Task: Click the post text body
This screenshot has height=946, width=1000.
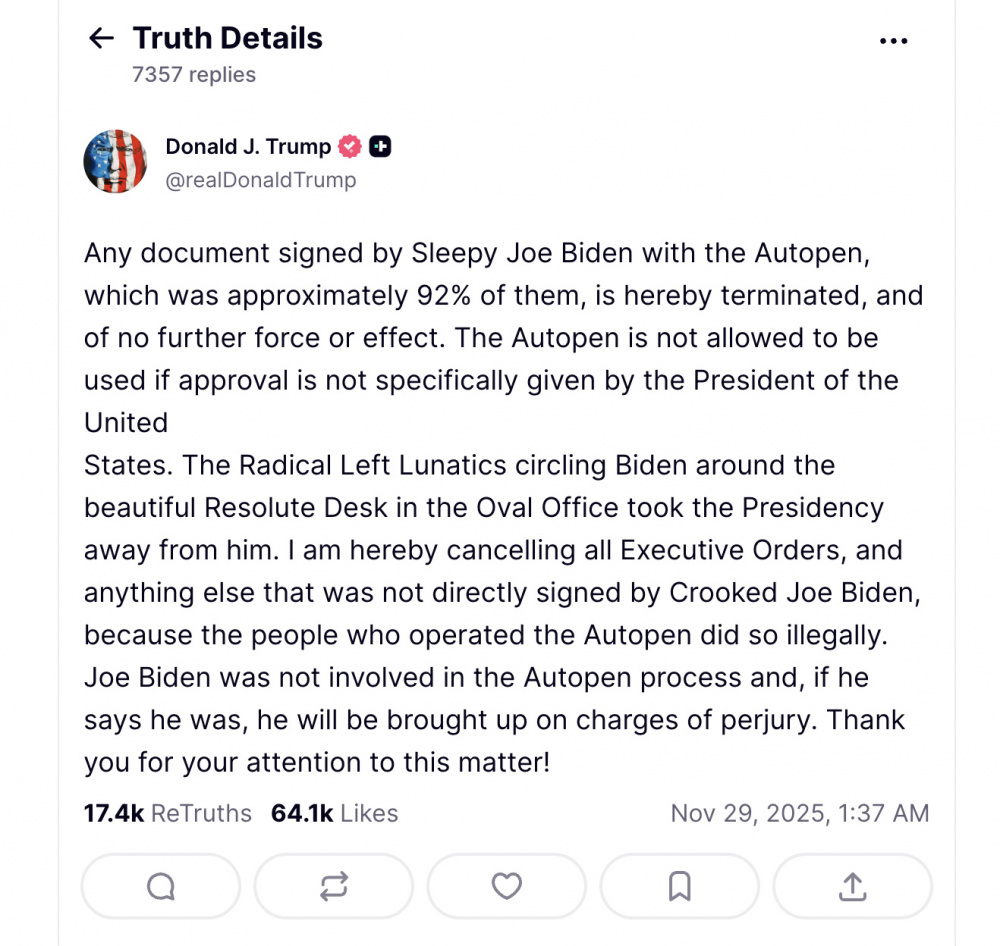Action: click(x=500, y=508)
